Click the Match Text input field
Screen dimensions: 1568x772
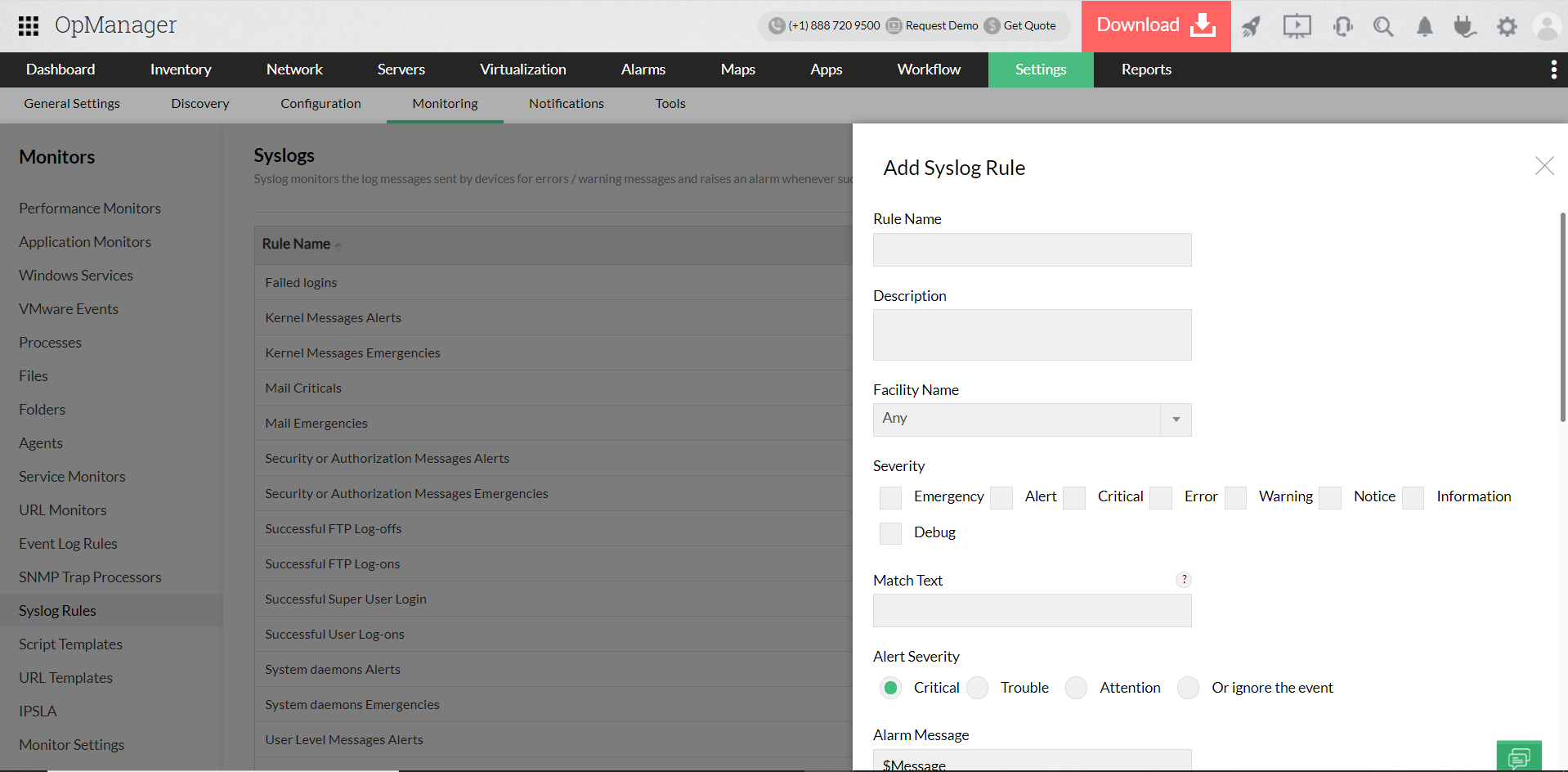click(x=1032, y=611)
